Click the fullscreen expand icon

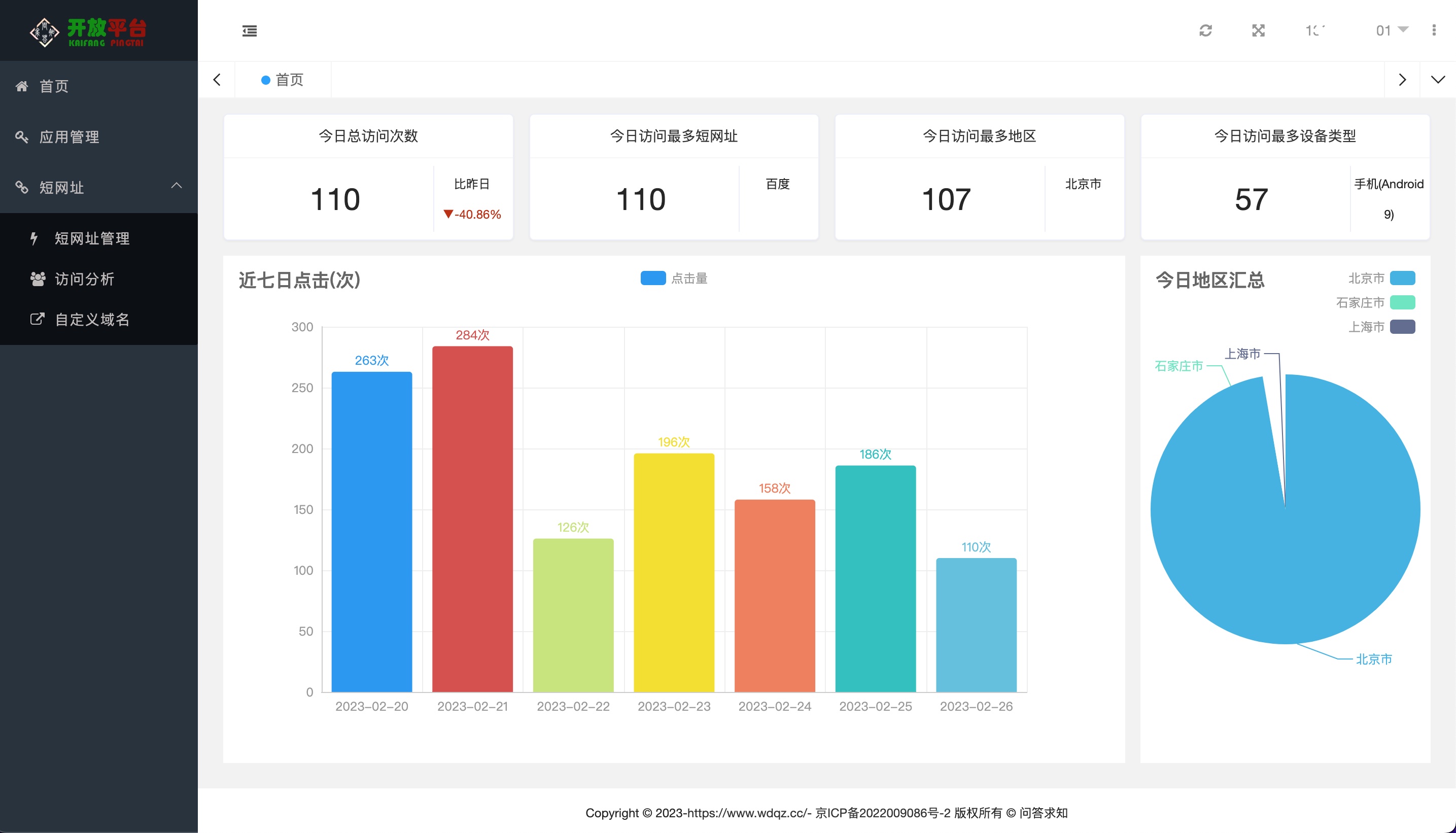tap(1258, 30)
